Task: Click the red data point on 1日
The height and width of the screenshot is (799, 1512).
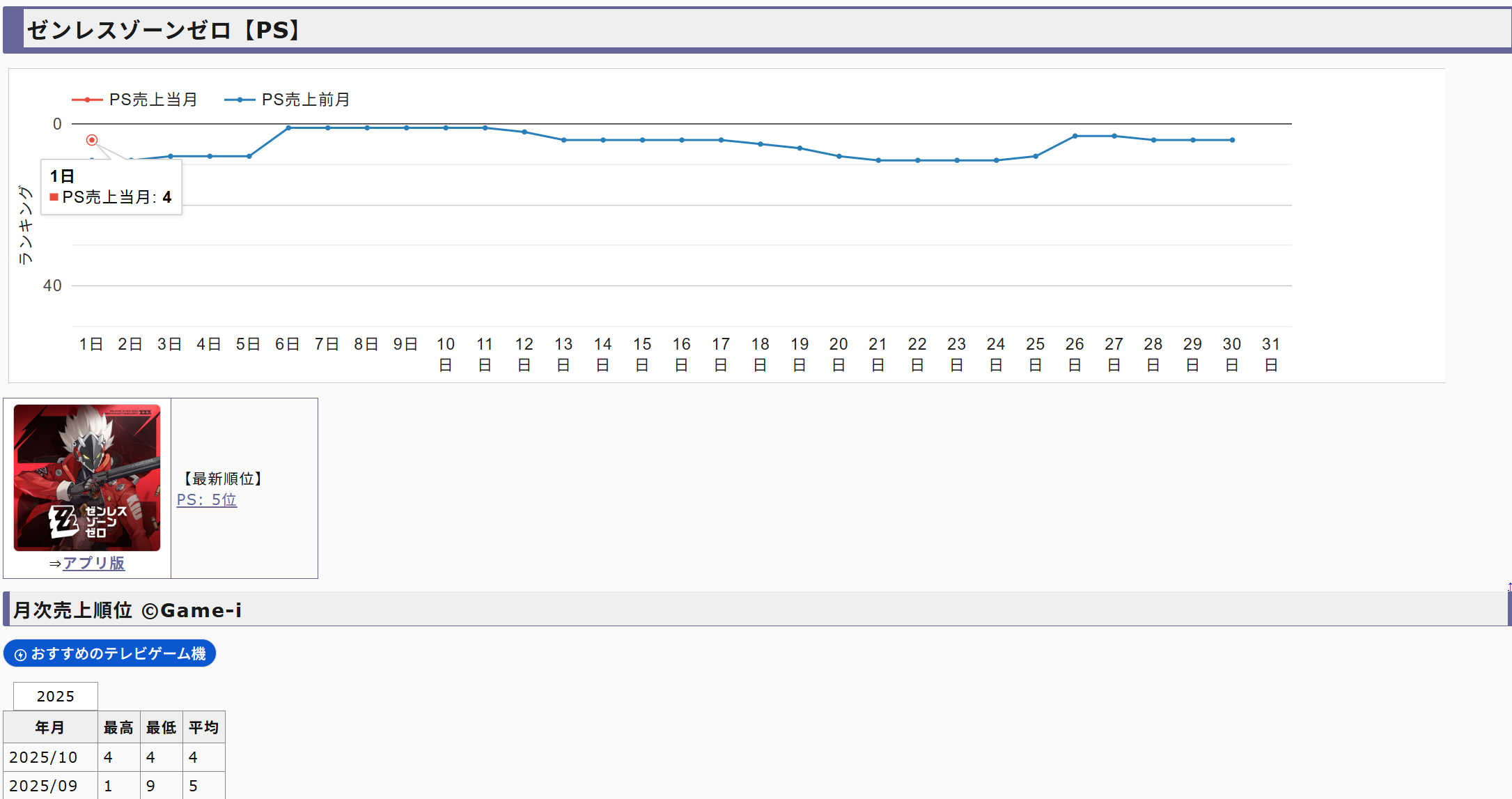Action: point(92,140)
